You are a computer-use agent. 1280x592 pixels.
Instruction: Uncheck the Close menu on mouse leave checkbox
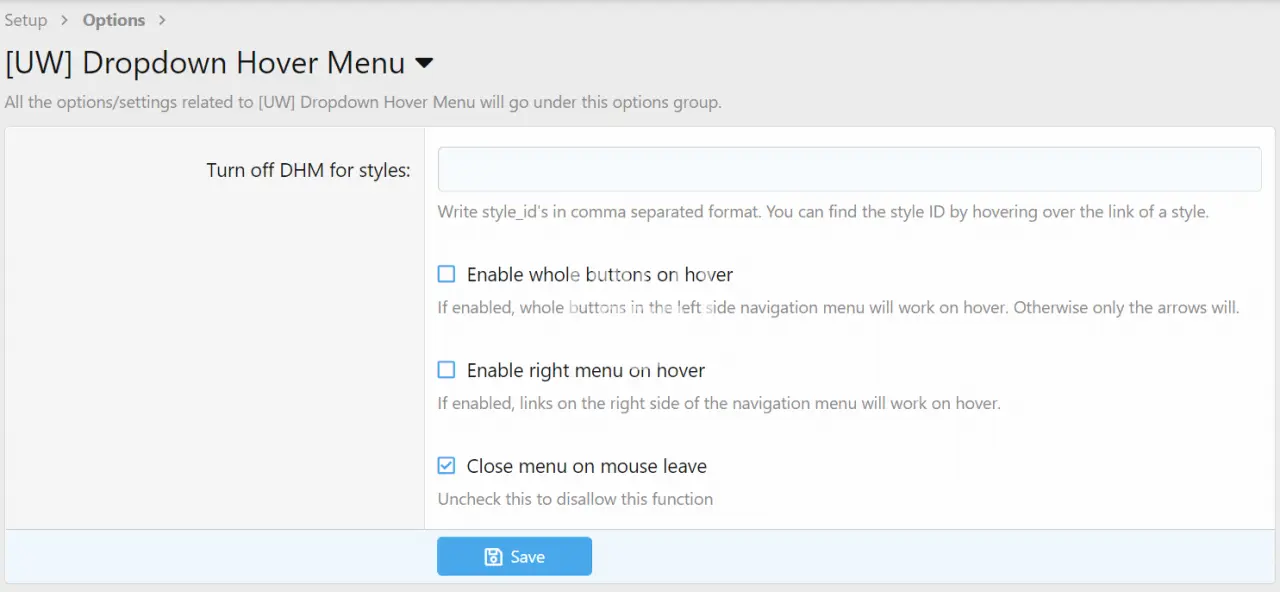(447, 466)
